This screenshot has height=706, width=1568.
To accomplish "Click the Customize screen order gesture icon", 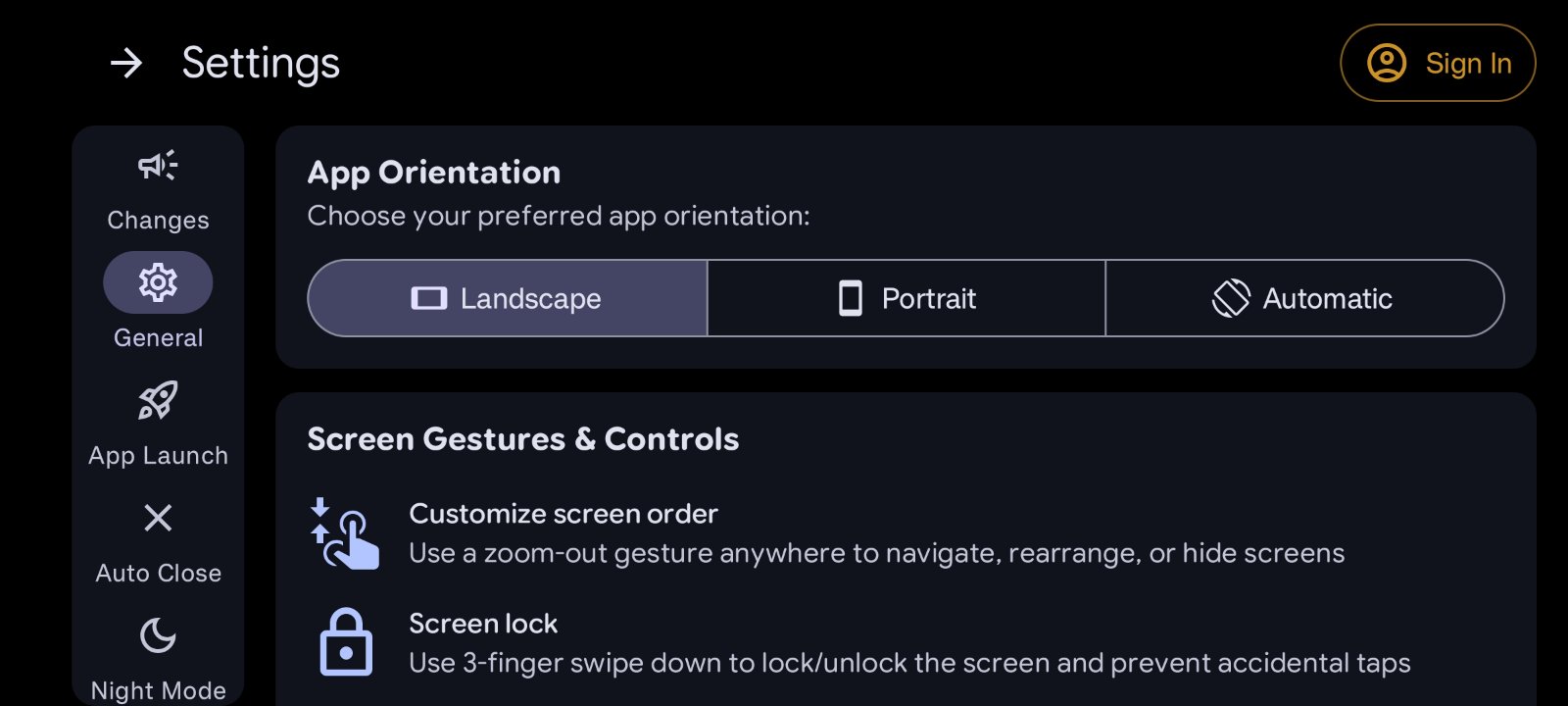I will (345, 533).
